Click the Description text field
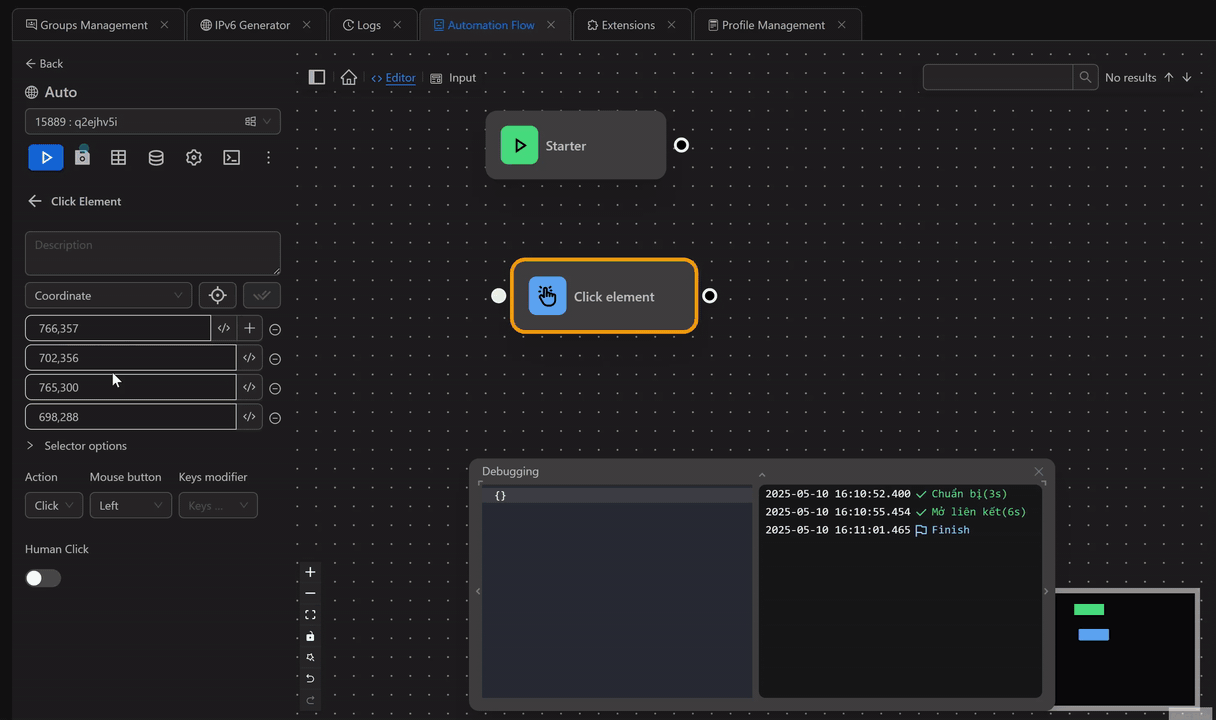This screenshot has height=720, width=1216. [x=152, y=253]
